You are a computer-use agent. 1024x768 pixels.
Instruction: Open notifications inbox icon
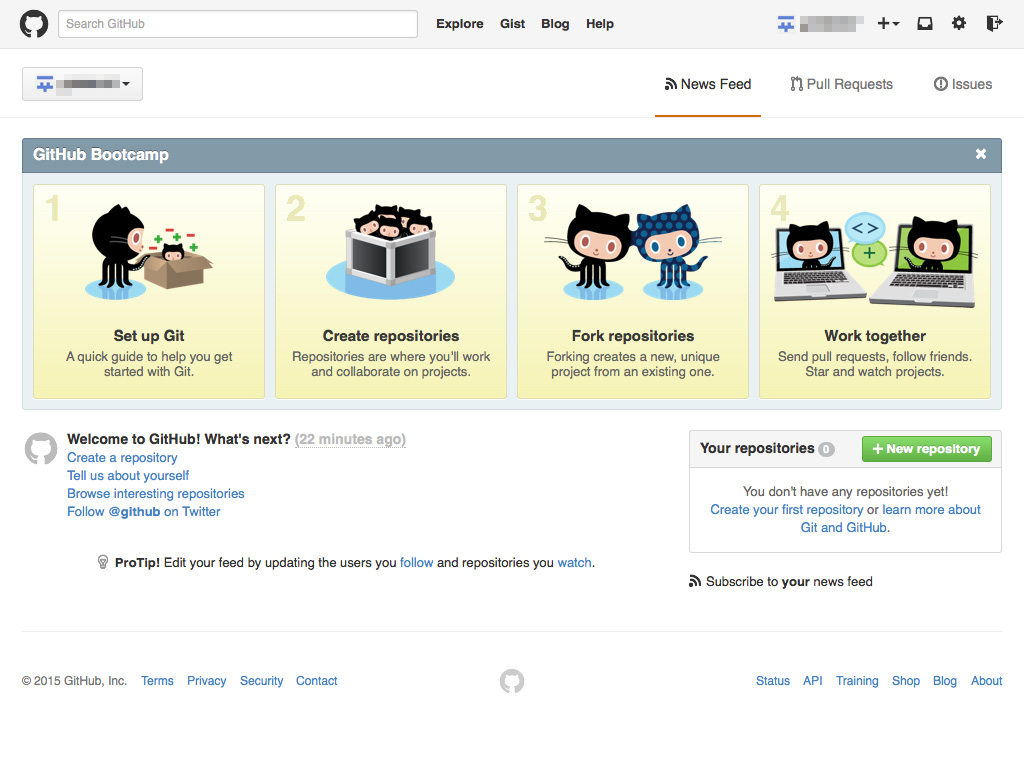pyautogui.click(x=925, y=24)
